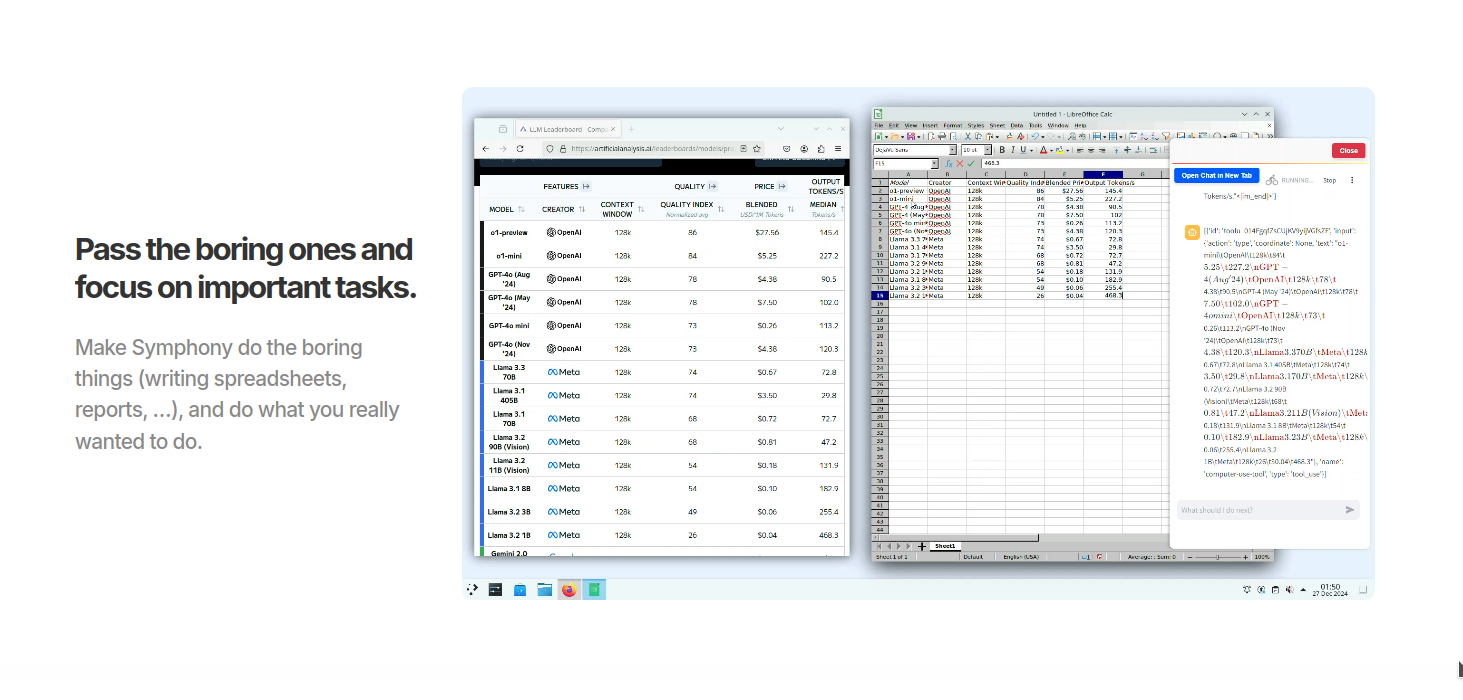Screen dimensions: 1463x700
Task: Sort the leaderboard by the MODEL column
Action: point(521,209)
